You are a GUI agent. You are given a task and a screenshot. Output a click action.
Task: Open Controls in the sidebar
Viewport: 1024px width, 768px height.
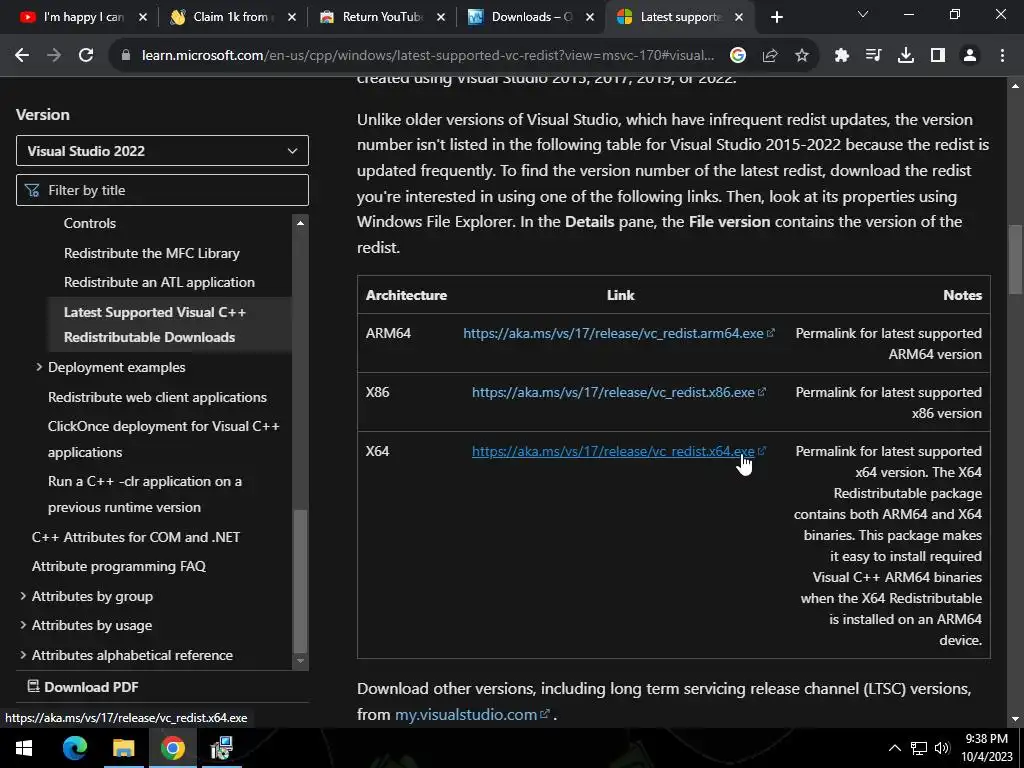[x=89, y=223]
